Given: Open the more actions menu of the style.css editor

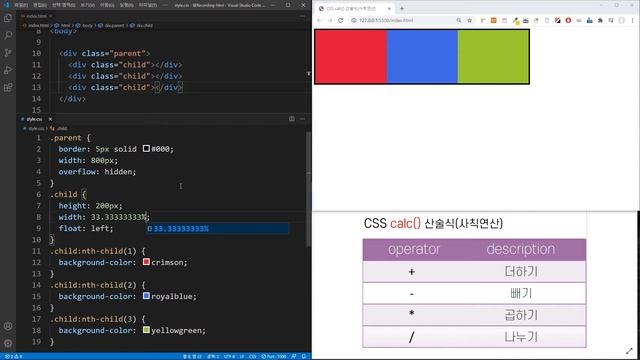Looking at the screenshot, I should coord(302,119).
